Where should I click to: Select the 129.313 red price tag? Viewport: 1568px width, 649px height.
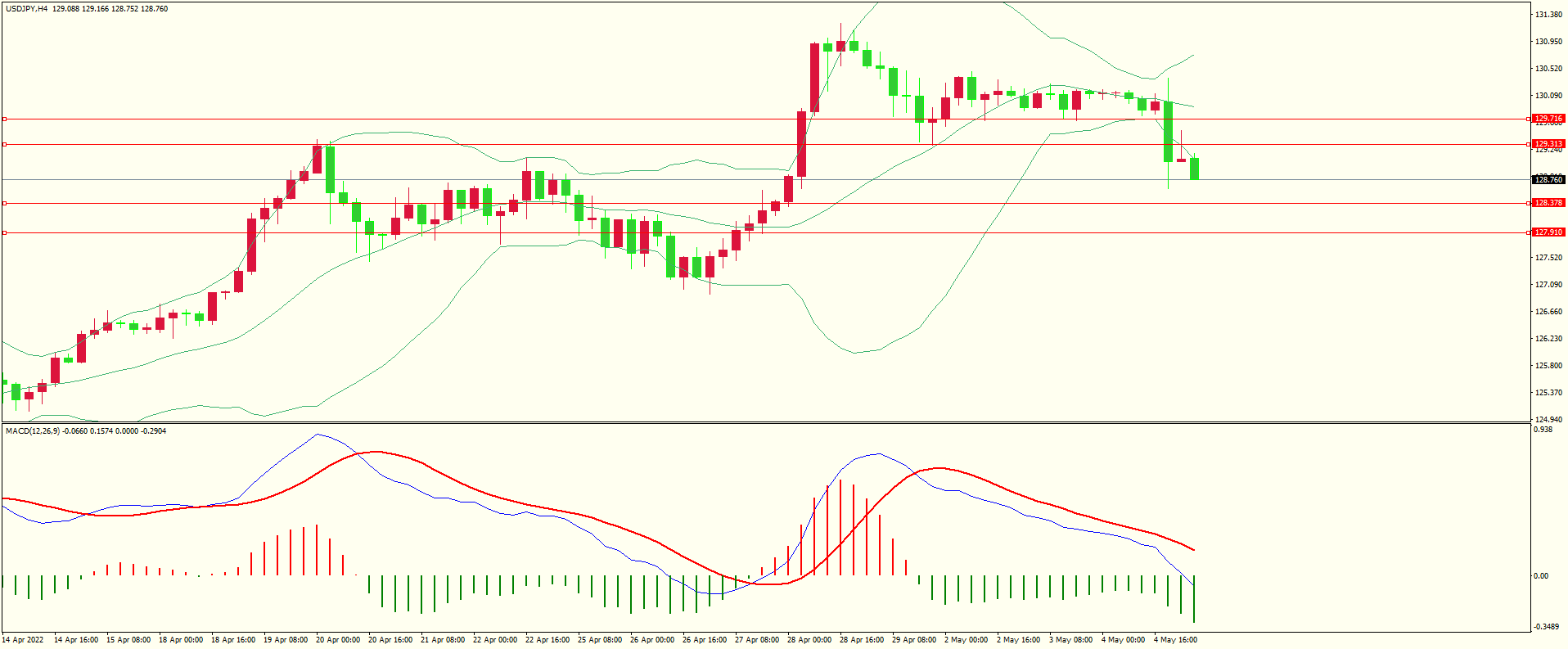coord(1548,144)
